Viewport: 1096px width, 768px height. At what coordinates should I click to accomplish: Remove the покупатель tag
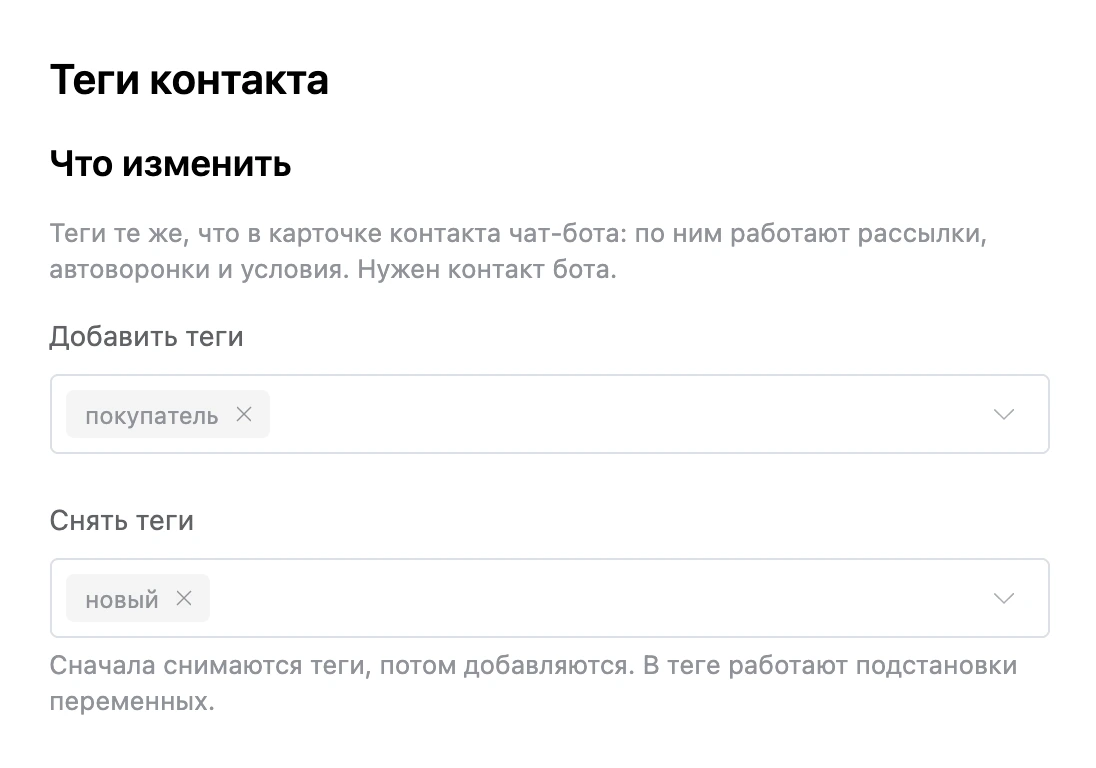coord(243,414)
